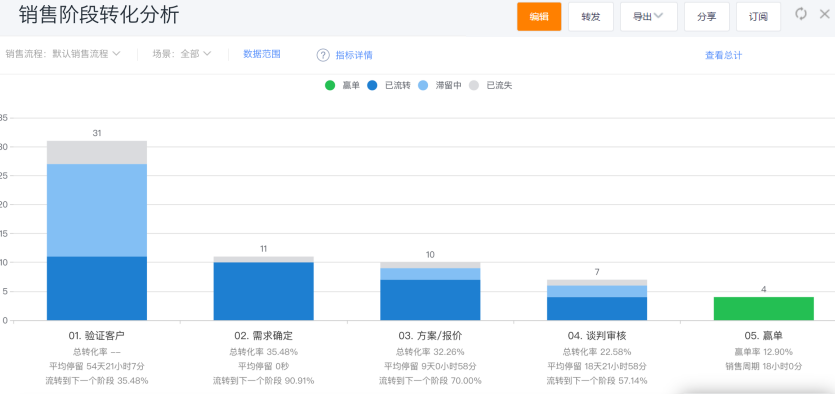Click the 01. 验证客户 stage label
The image size is (835, 394).
point(97,336)
